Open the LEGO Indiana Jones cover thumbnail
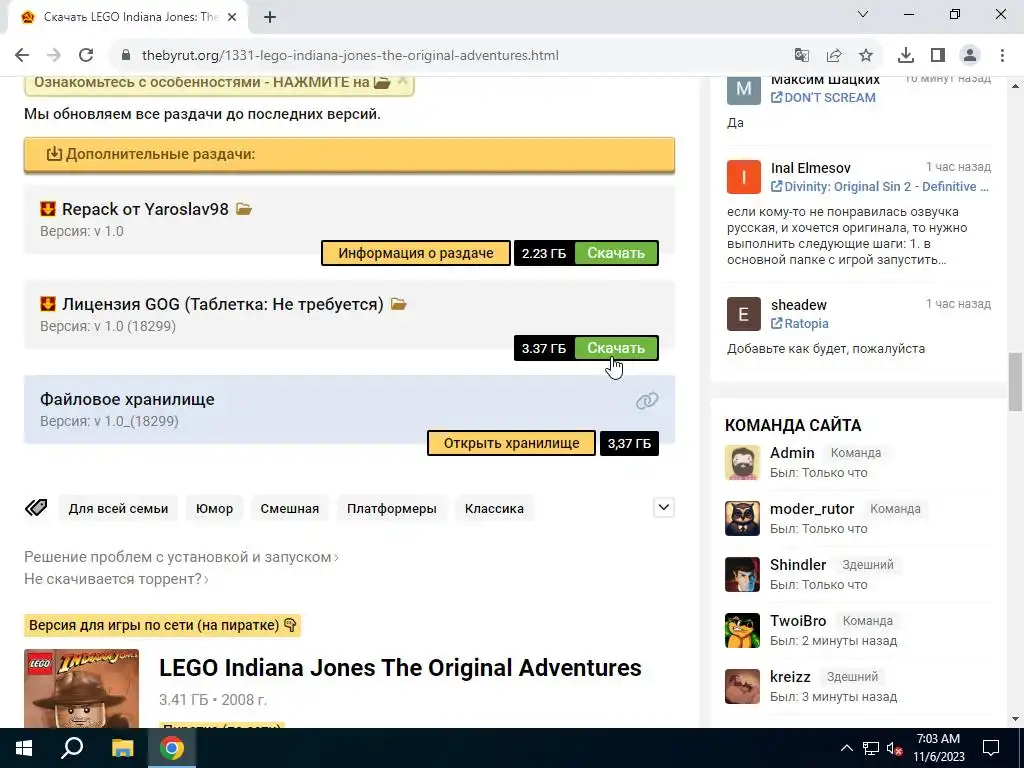Screen dimensions: 1024x768 click(82, 688)
